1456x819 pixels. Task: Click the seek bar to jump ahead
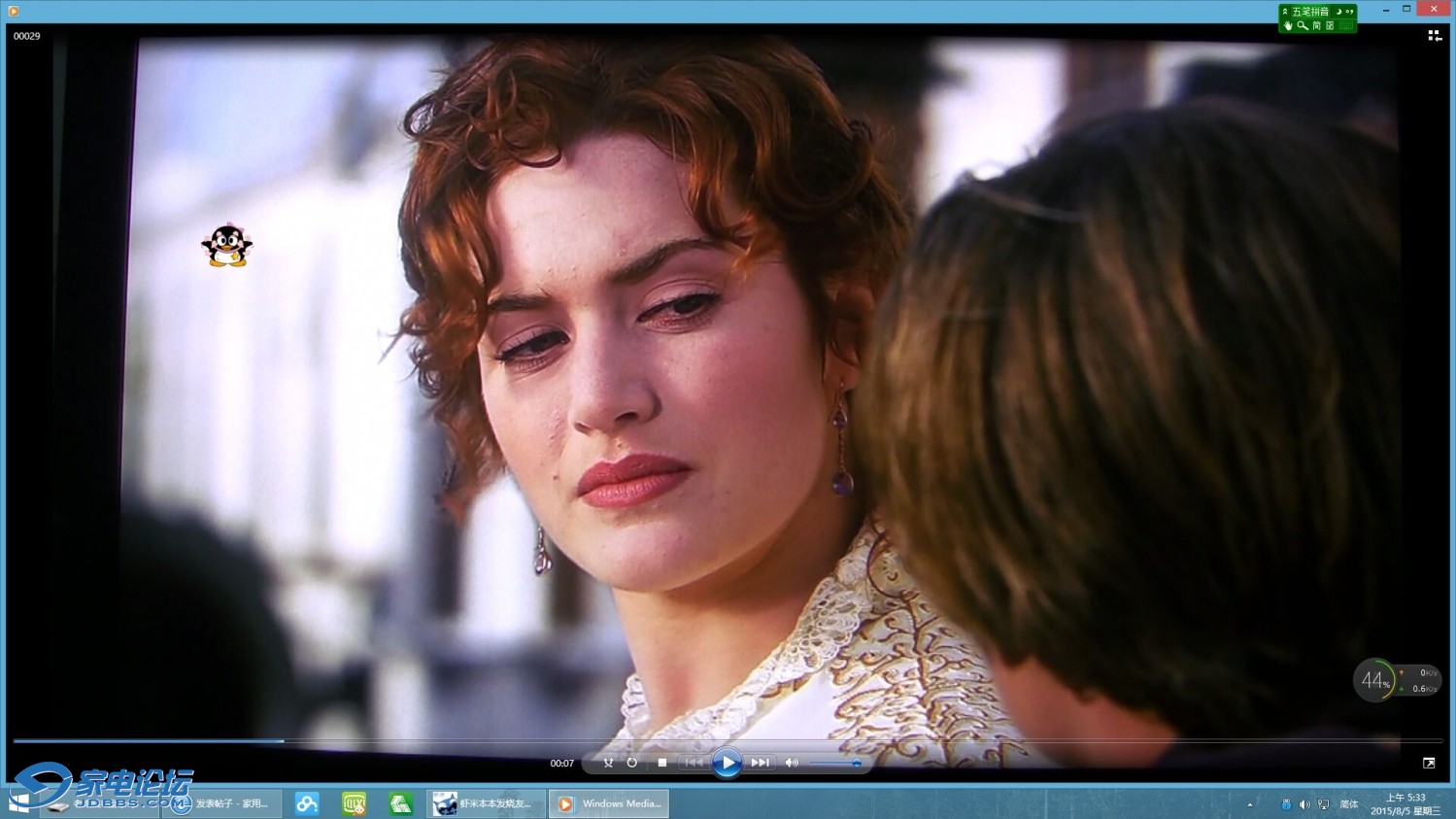click(680, 741)
